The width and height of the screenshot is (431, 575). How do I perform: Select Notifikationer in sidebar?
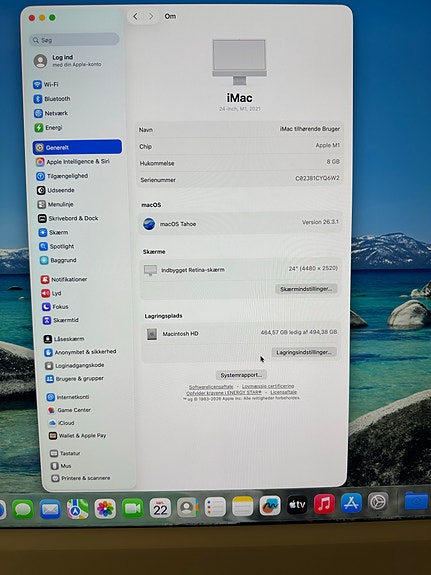tap(64, 279)
